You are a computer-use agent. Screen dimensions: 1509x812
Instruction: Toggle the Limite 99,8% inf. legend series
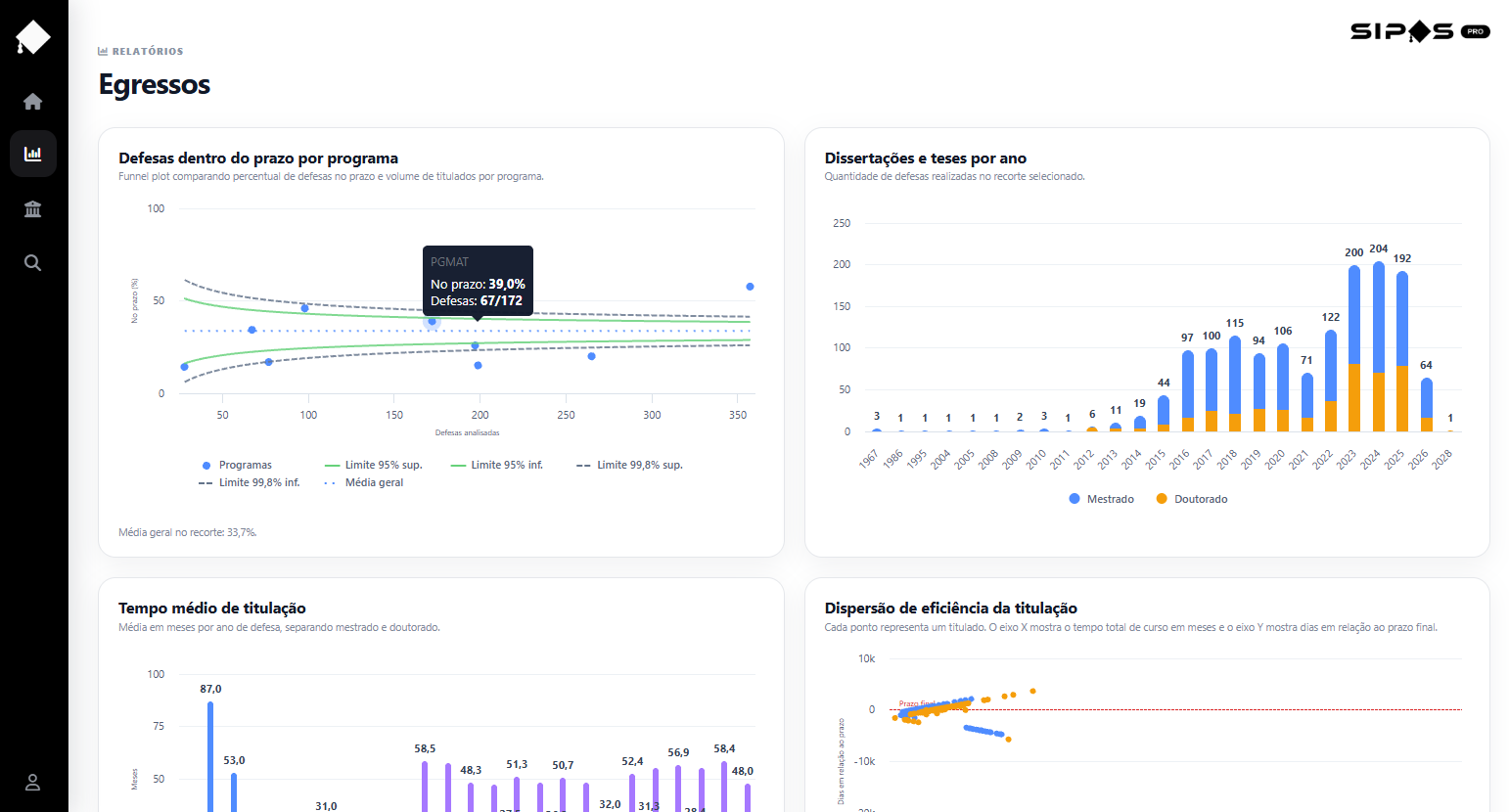tap(250, 482)
